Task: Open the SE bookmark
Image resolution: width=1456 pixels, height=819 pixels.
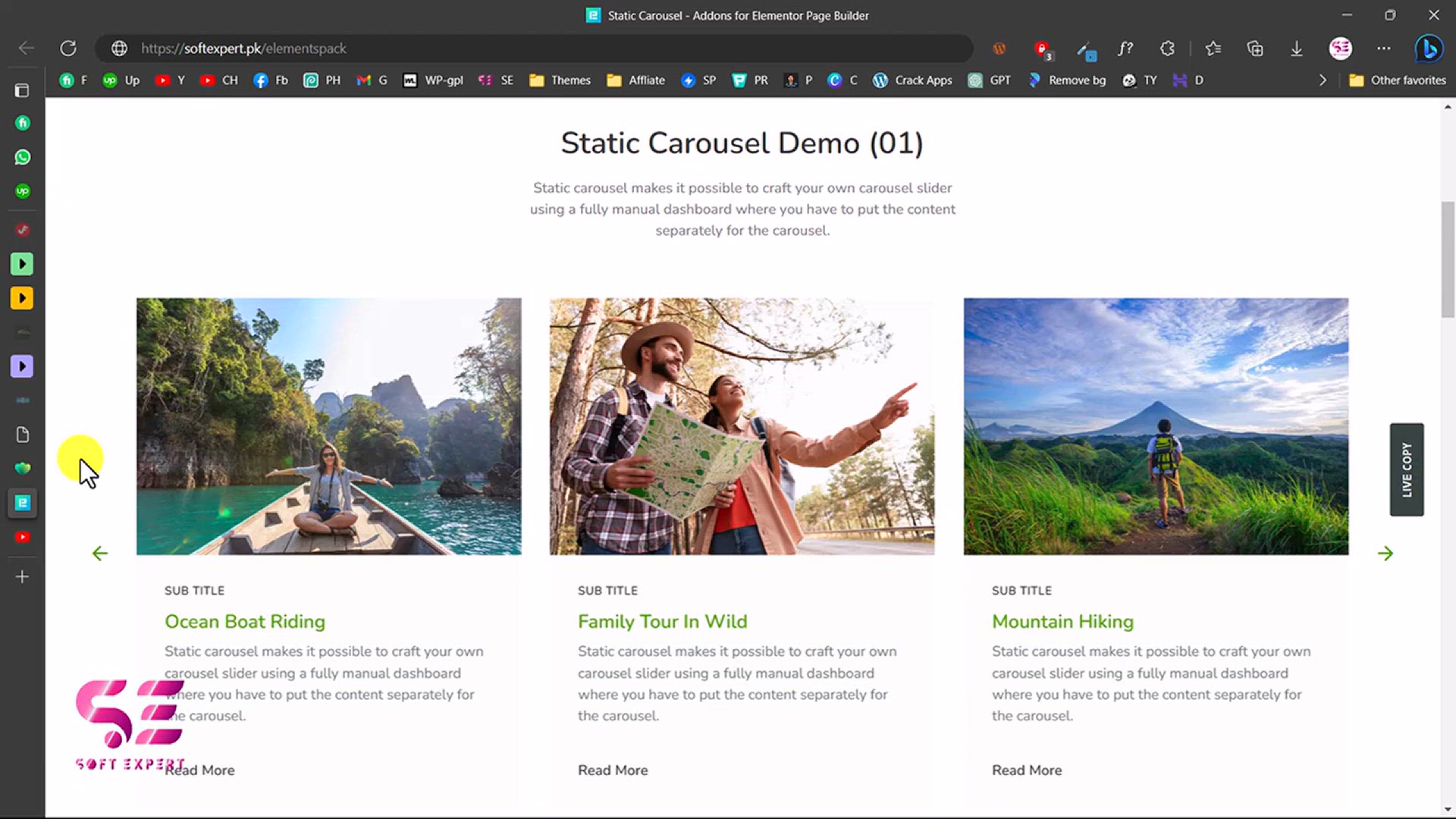Action: tap(496, 80)
